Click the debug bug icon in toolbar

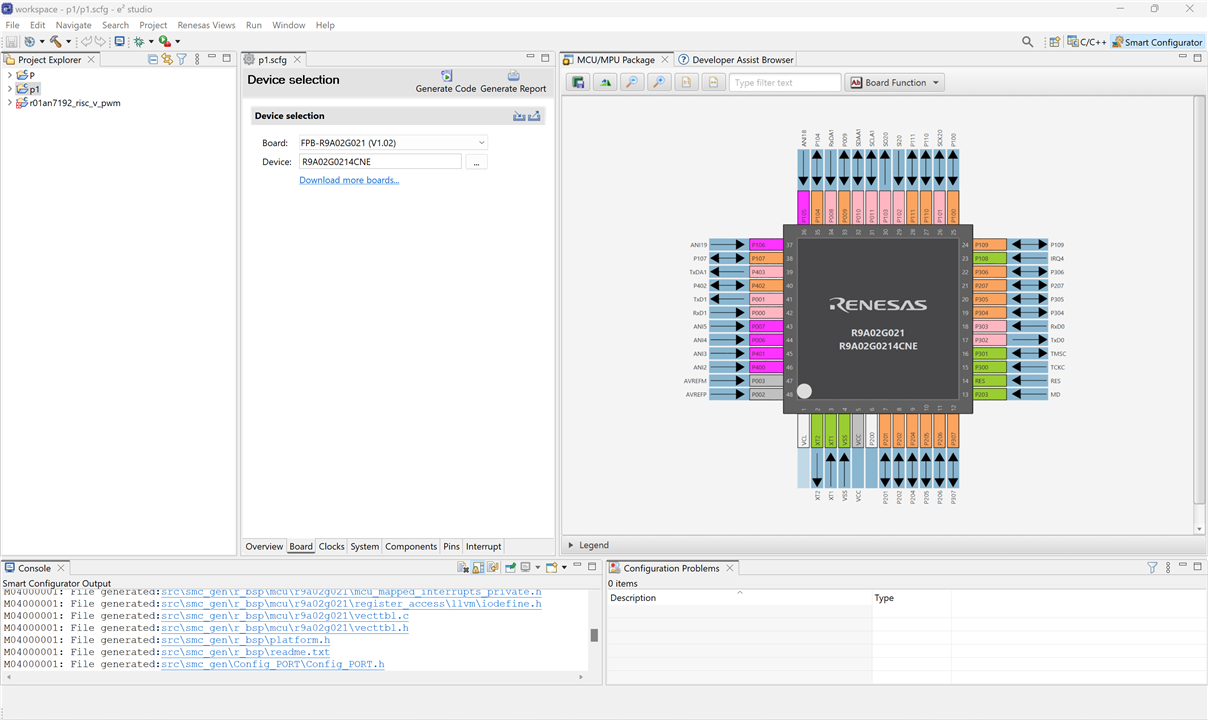tap(138, 42)
